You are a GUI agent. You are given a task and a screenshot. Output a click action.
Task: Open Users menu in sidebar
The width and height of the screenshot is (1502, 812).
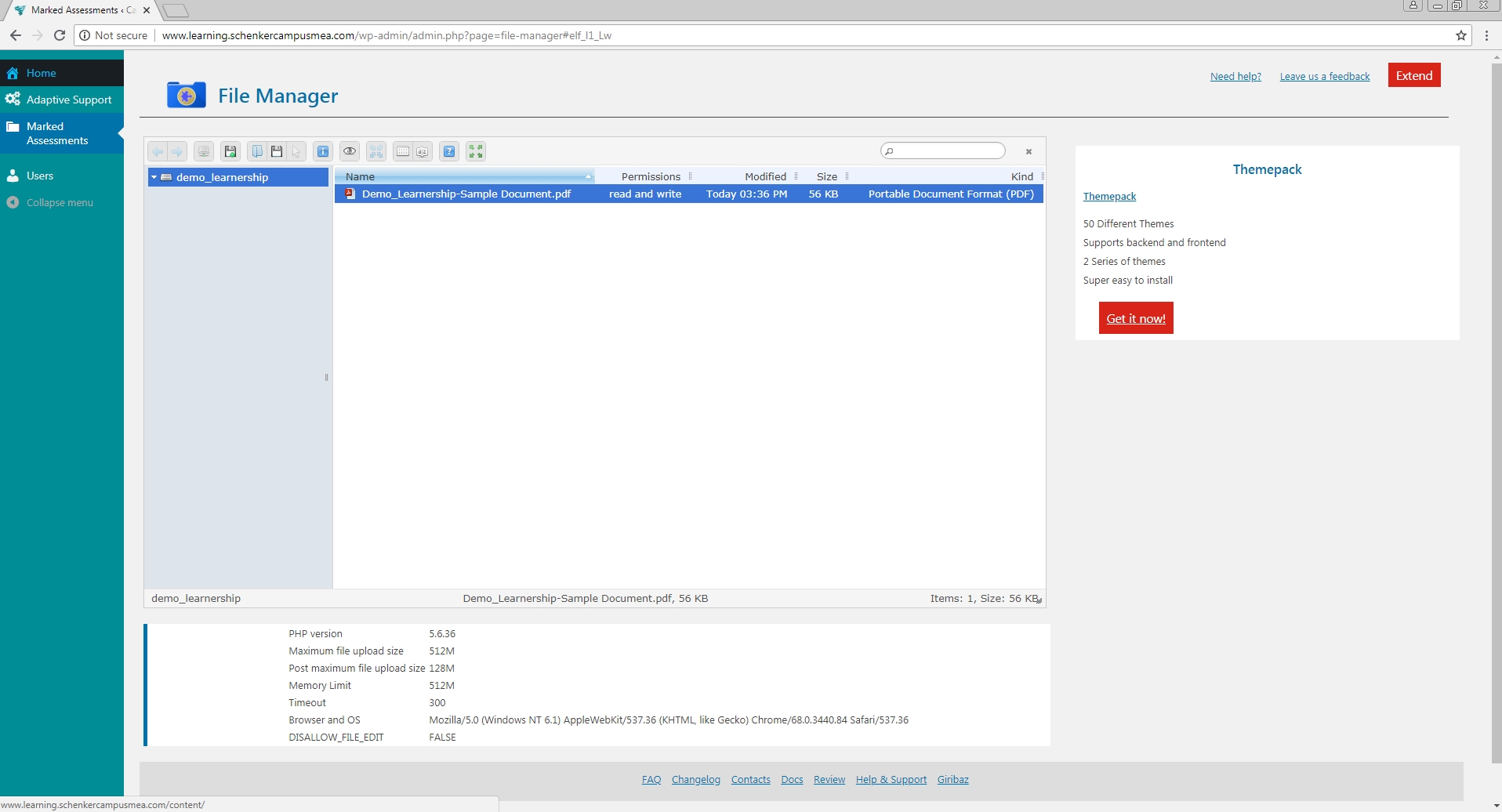(x=40, y=176)
